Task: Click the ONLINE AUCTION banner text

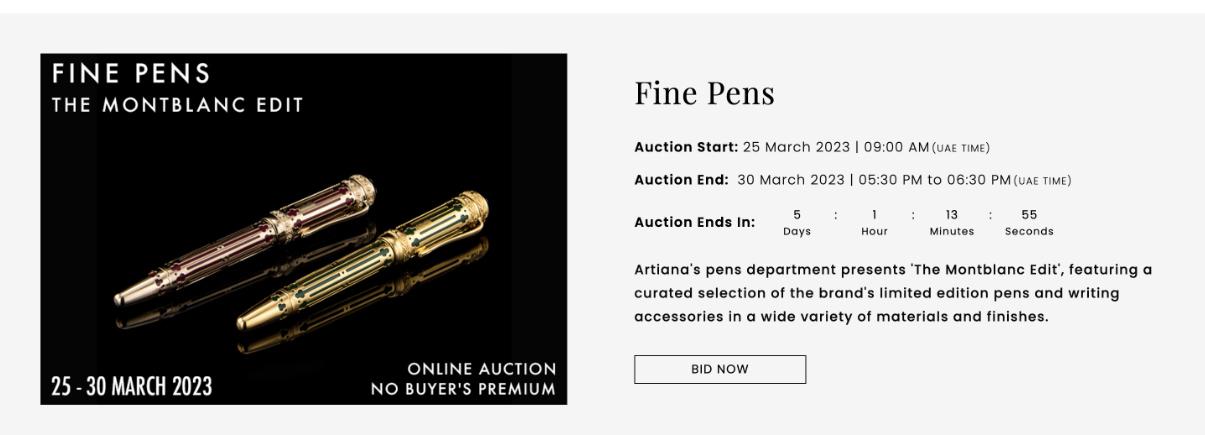Action: coord(481,369)
